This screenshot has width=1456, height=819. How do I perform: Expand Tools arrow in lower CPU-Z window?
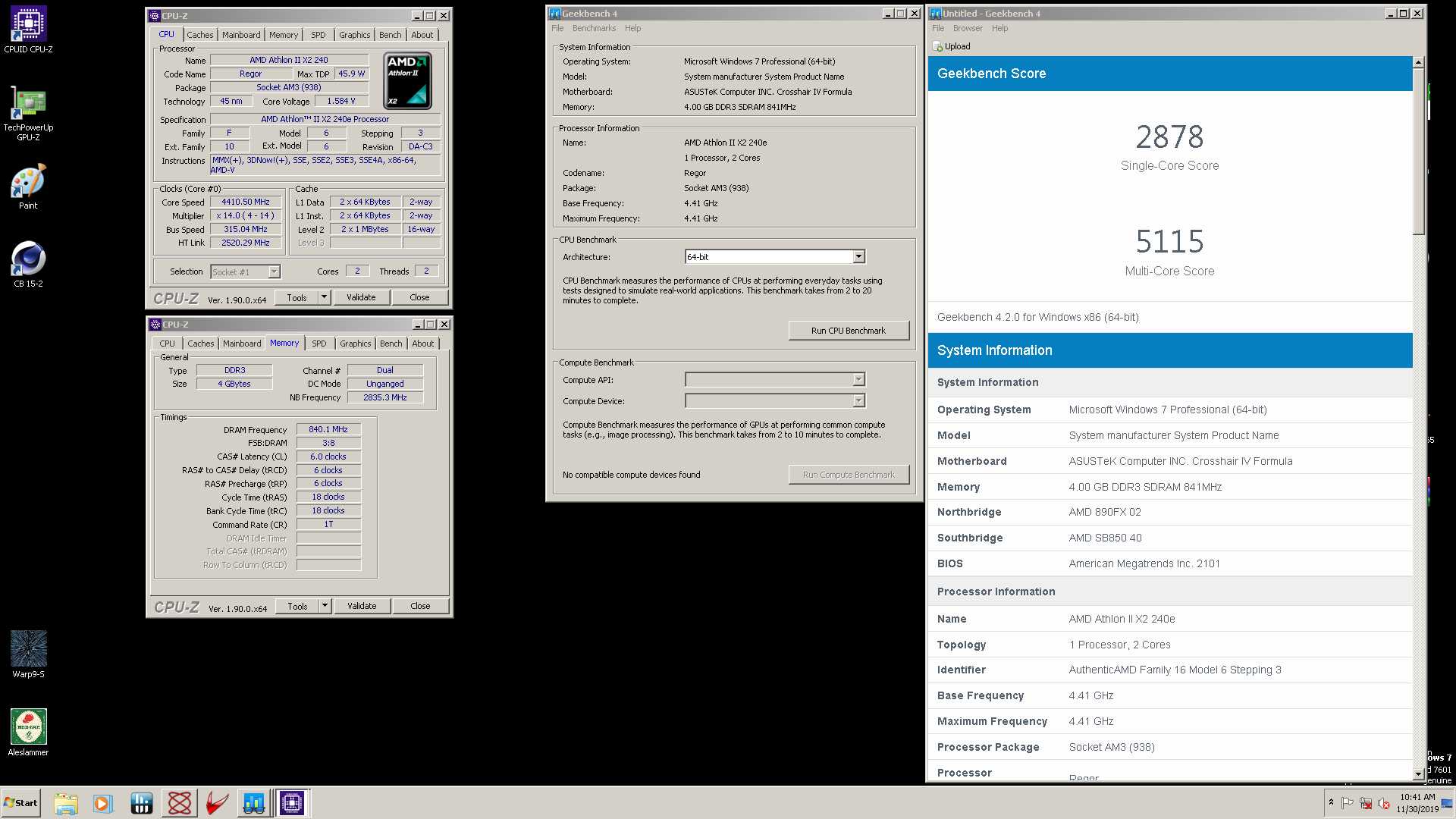point(325,606)
